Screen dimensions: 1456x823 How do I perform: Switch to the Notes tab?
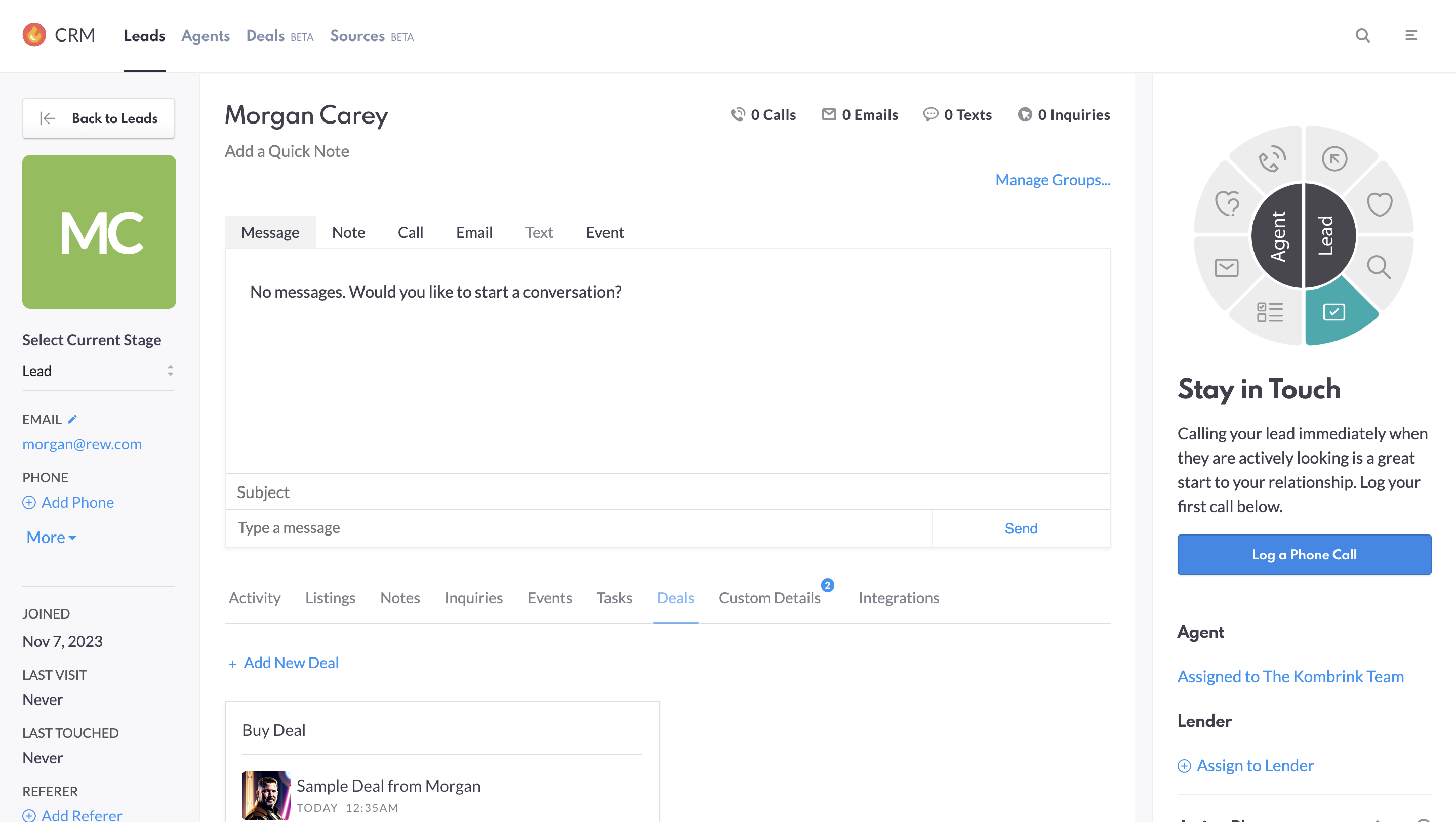[399, 597]
